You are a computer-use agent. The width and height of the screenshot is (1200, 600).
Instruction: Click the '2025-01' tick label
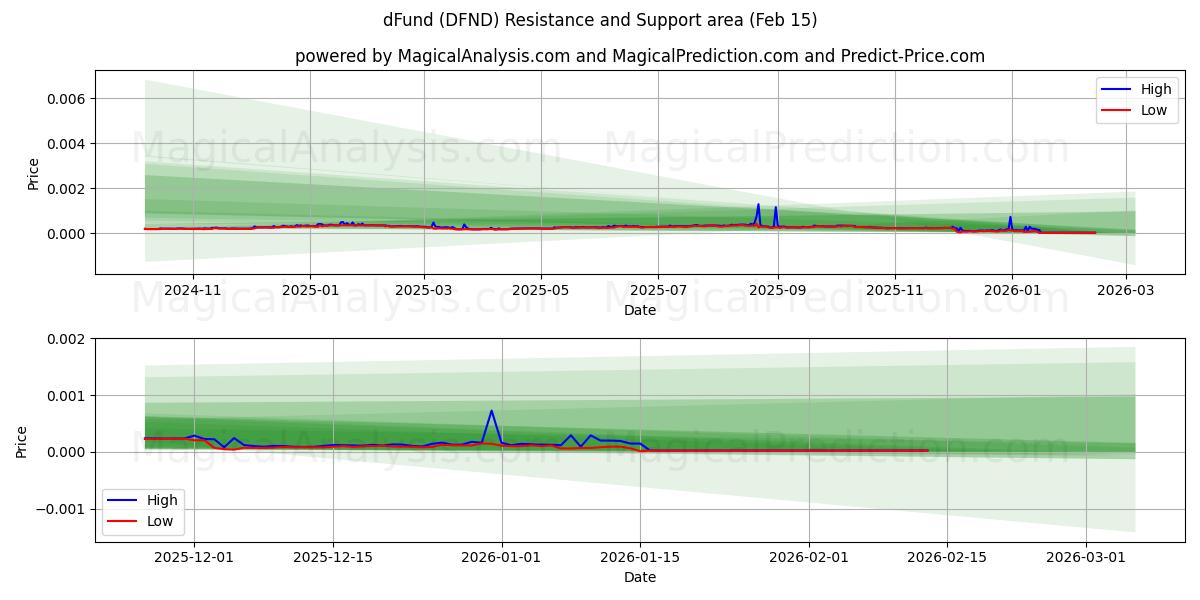[x=310, y=290]
